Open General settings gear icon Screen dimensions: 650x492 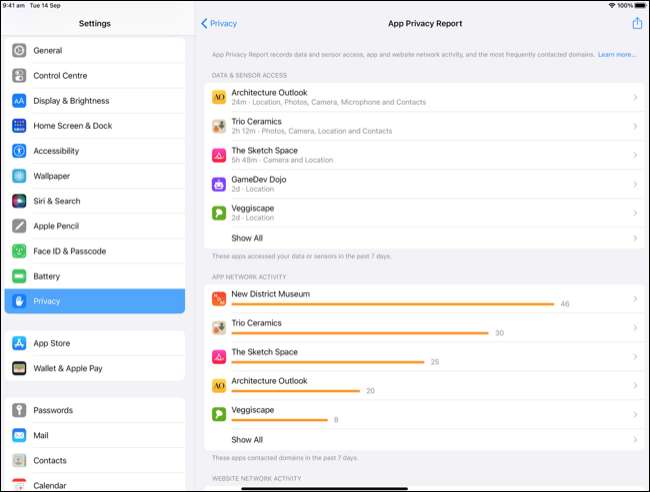19,50
